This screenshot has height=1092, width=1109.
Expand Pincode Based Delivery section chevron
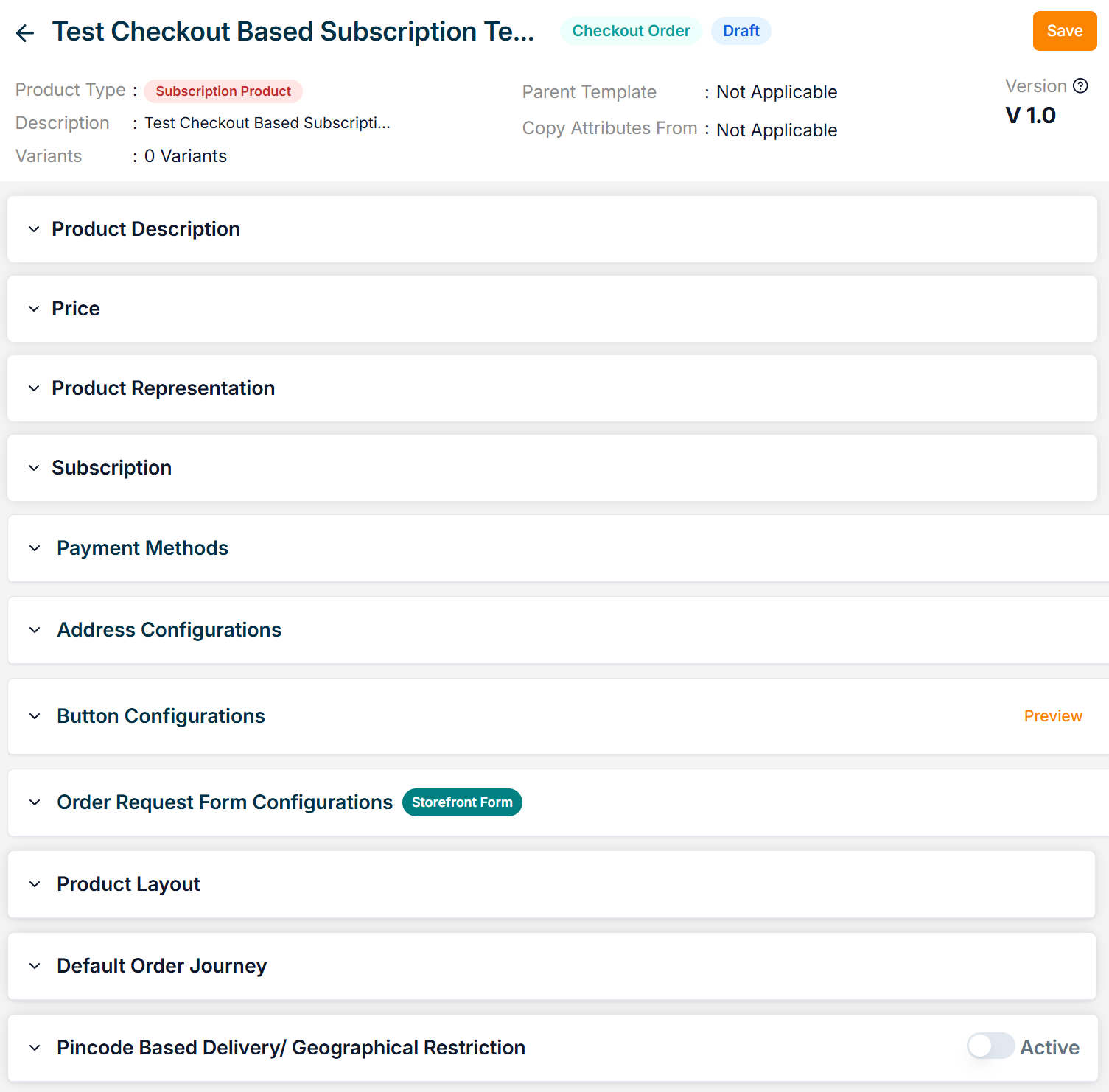coord(35,1048)
